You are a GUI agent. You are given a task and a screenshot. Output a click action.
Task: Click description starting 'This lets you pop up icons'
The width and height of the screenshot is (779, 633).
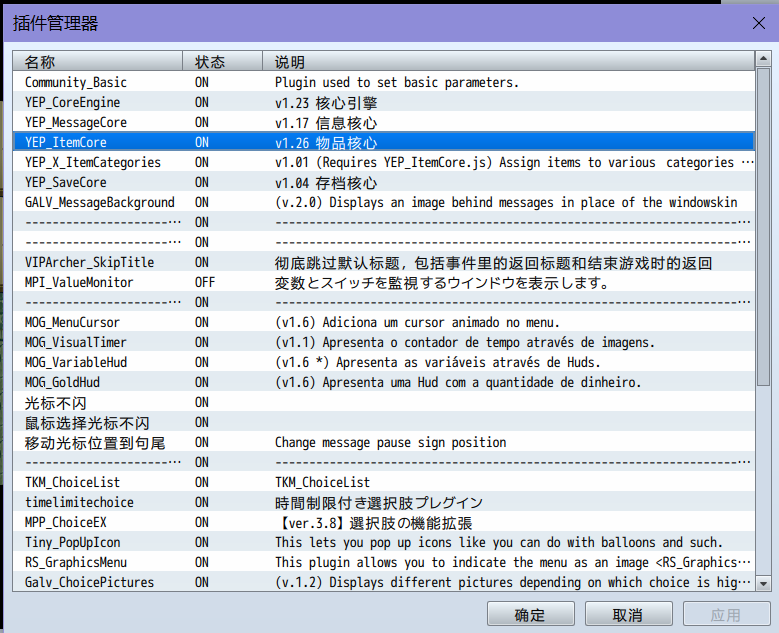pyautogui.click(x=499, y=543)
